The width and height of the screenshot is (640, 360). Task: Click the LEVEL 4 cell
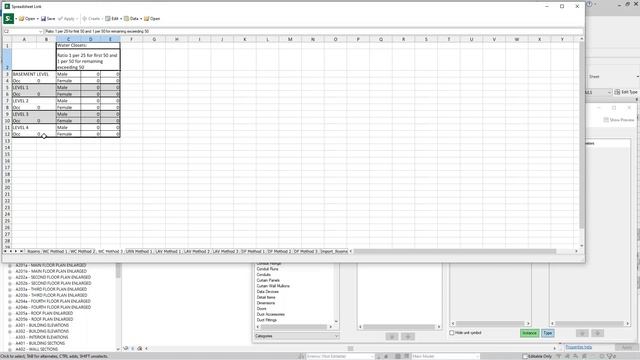point(34,127)
